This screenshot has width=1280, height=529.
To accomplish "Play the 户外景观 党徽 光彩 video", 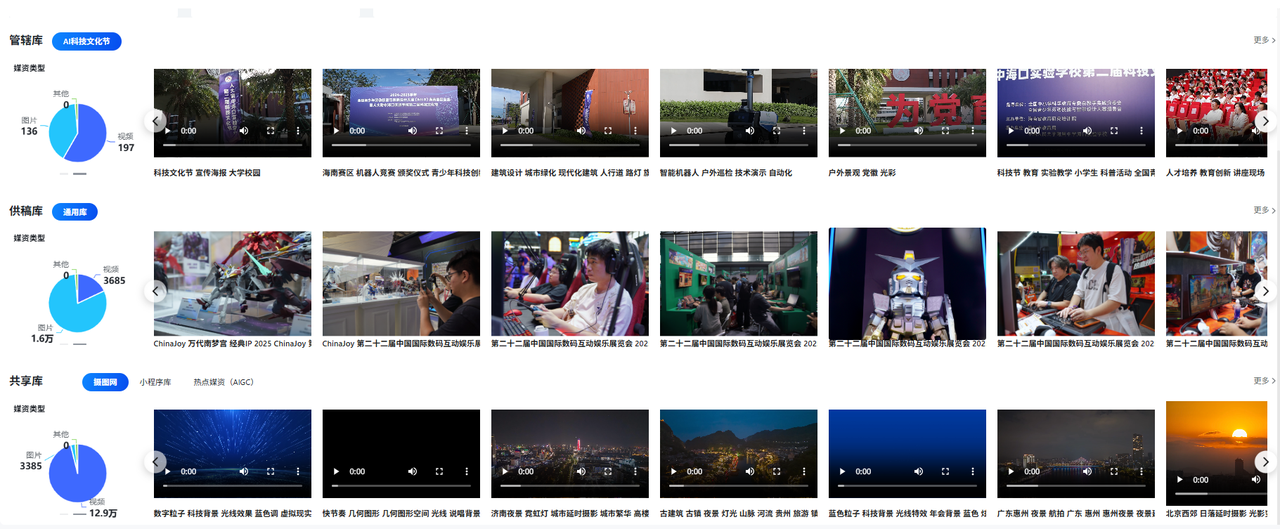I will pos(844,131).
